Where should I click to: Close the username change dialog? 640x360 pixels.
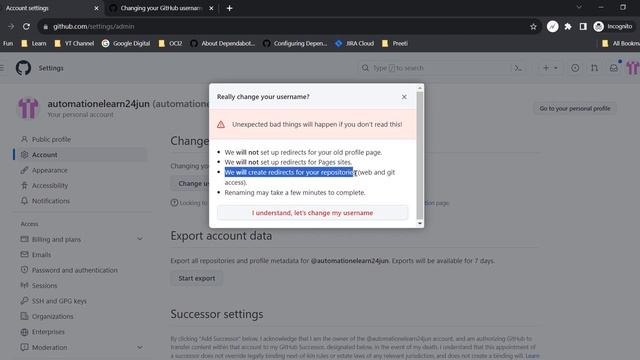click(404, 97)
